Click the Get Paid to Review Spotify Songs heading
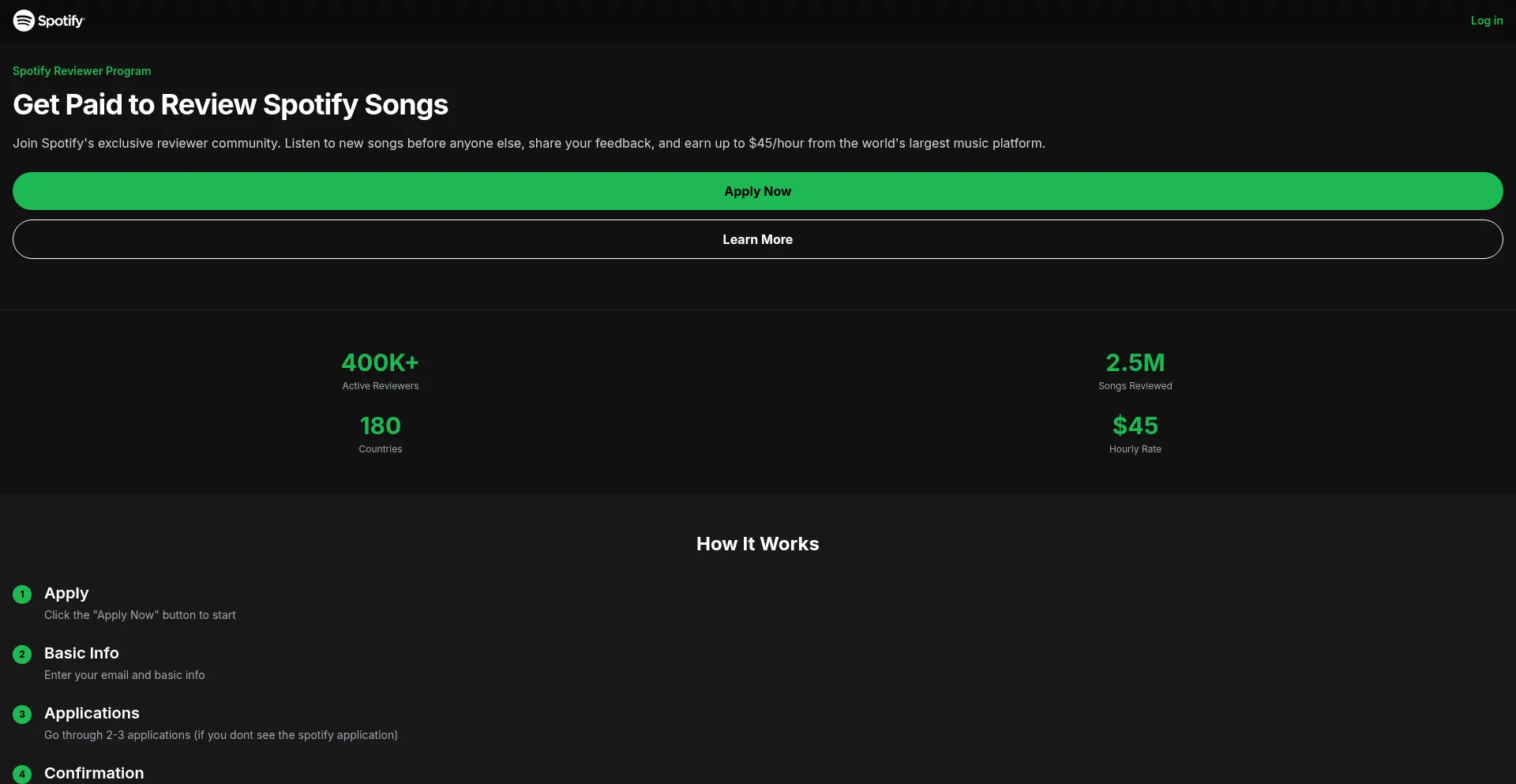This screenshot has width=1516, height=784. click(x=231, y=105)
